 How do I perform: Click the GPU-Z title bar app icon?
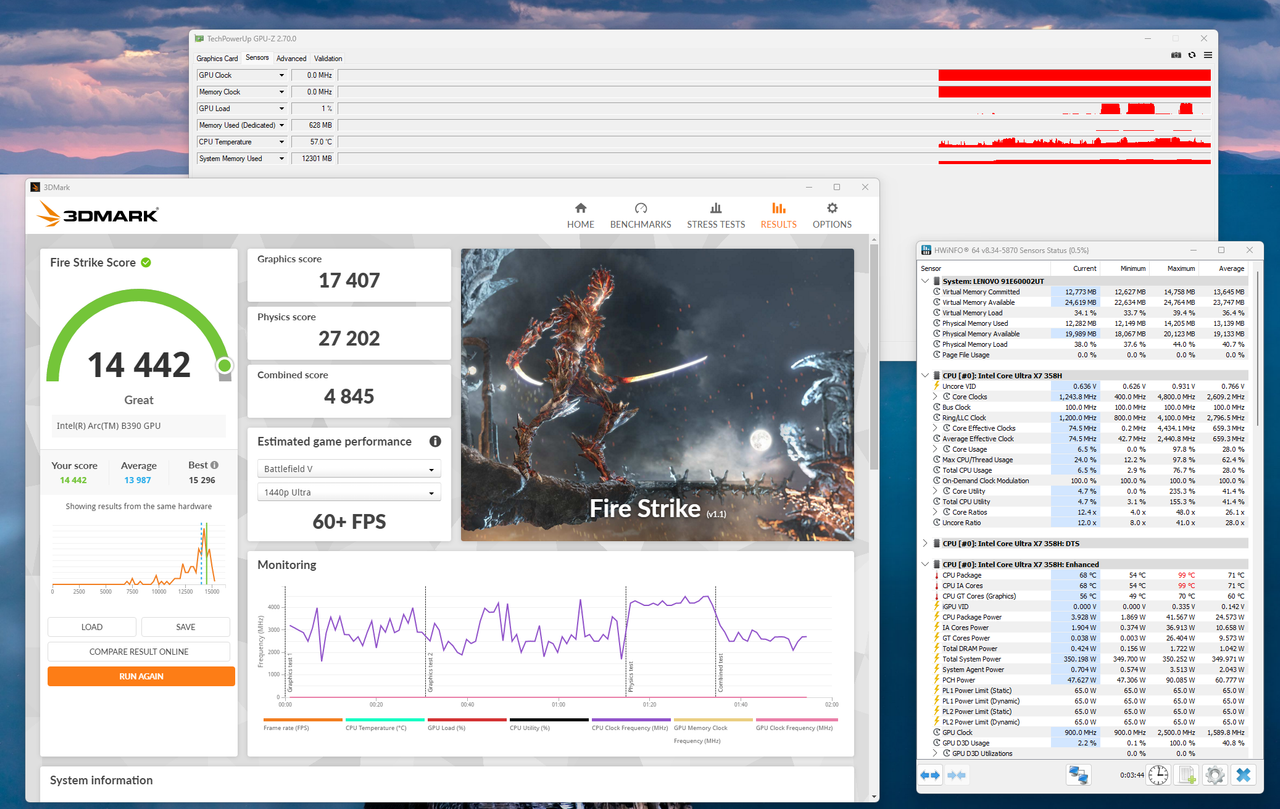[x=199, y=38]
